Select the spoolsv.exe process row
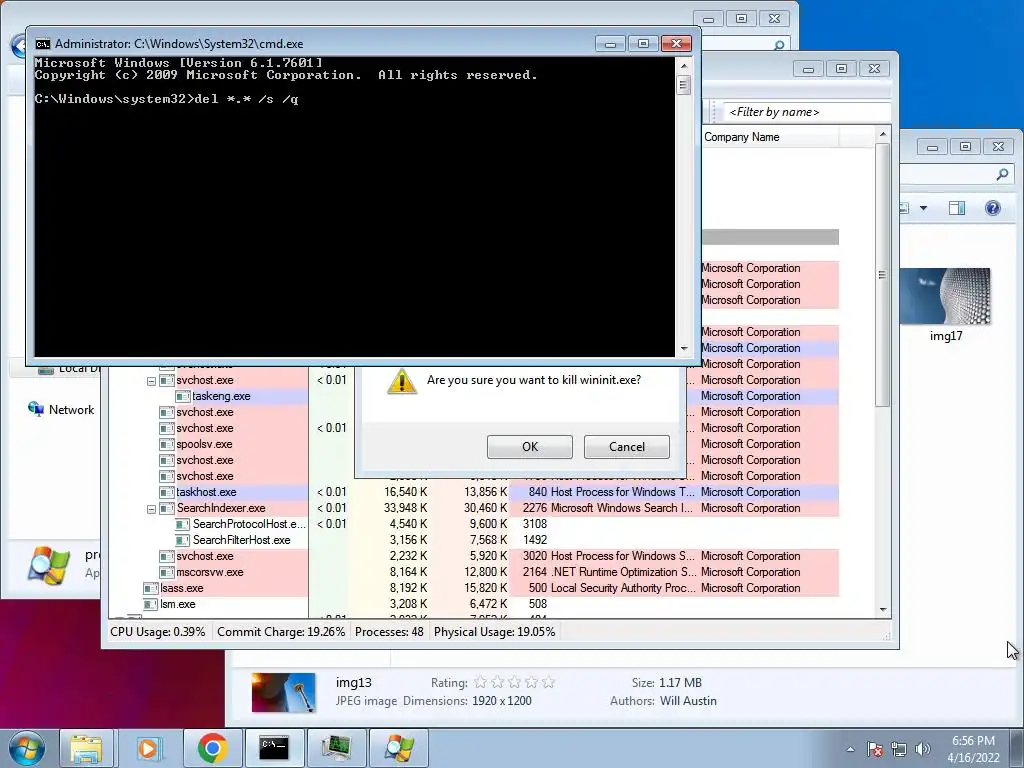Image resolution: width=1024 pixels, height=768 pixels. click(204, 444)
